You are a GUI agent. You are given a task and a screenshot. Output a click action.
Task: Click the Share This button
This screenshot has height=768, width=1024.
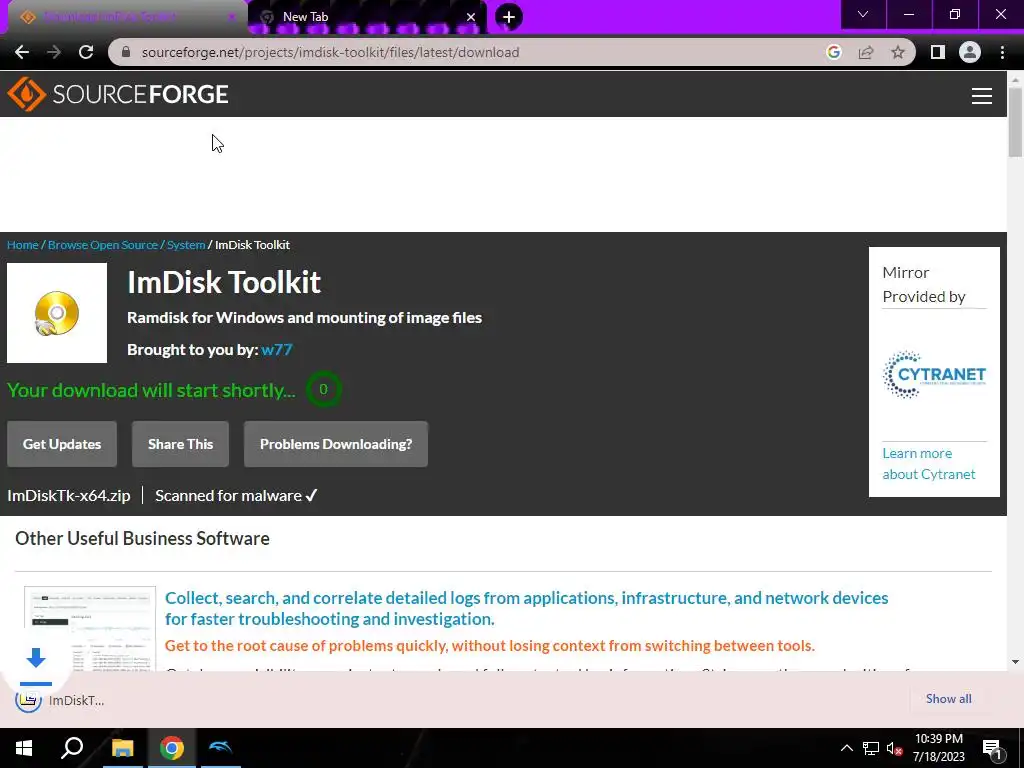click(180, 444)
